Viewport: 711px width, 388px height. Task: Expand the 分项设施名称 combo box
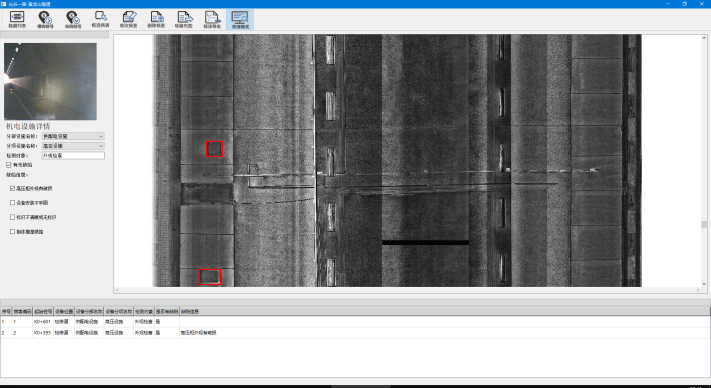pos(73,146)
